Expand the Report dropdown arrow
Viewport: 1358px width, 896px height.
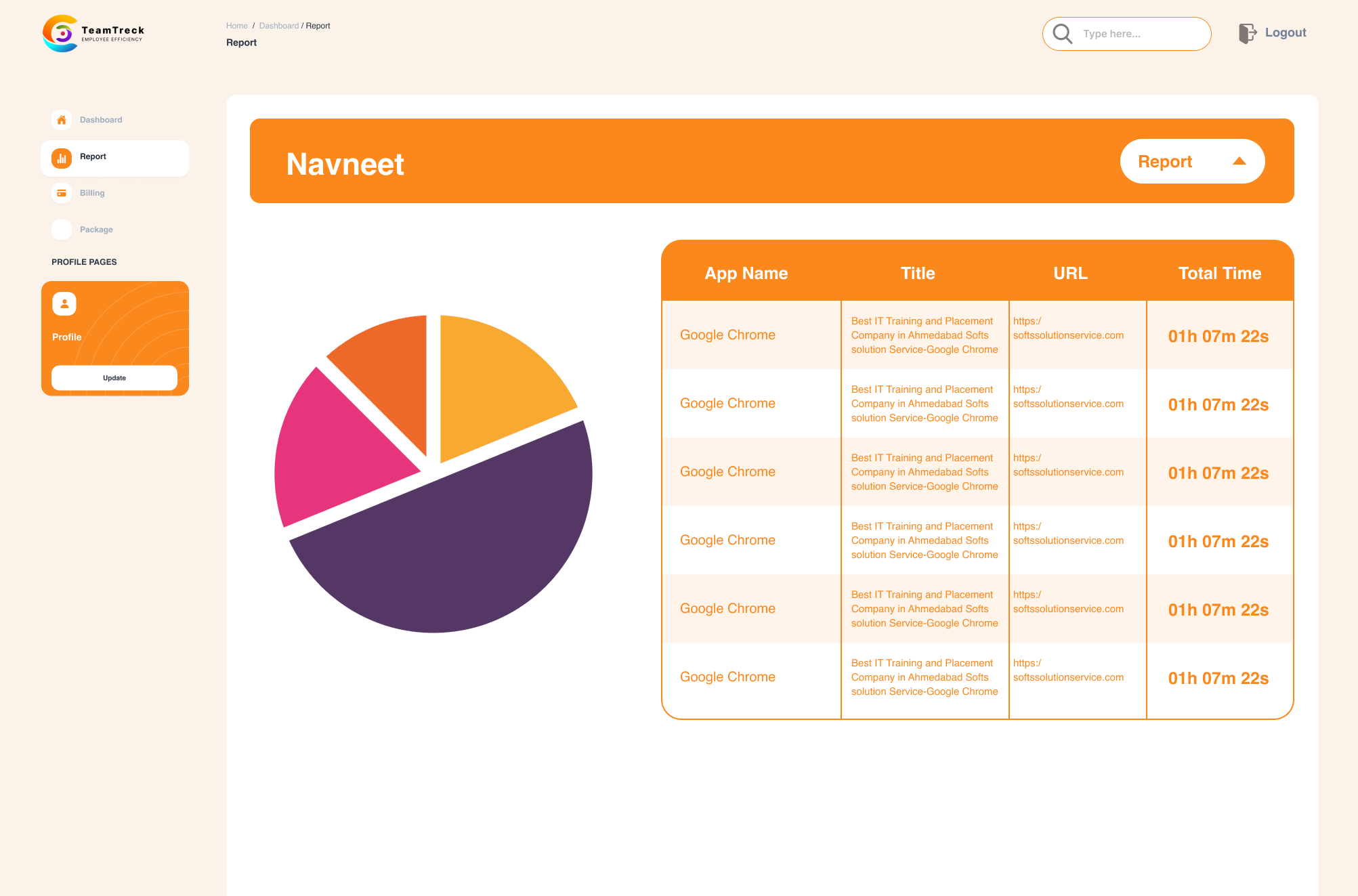click(1239, 161)
